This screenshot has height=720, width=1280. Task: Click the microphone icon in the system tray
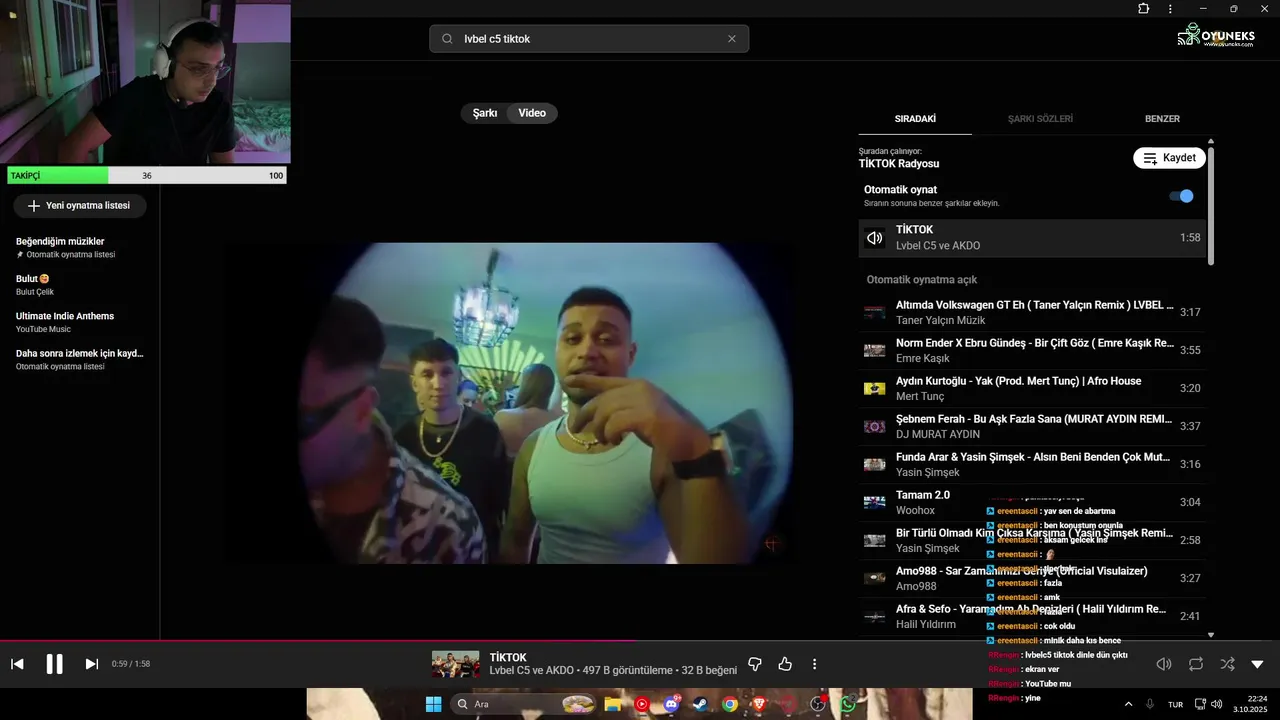[1150, 704]
